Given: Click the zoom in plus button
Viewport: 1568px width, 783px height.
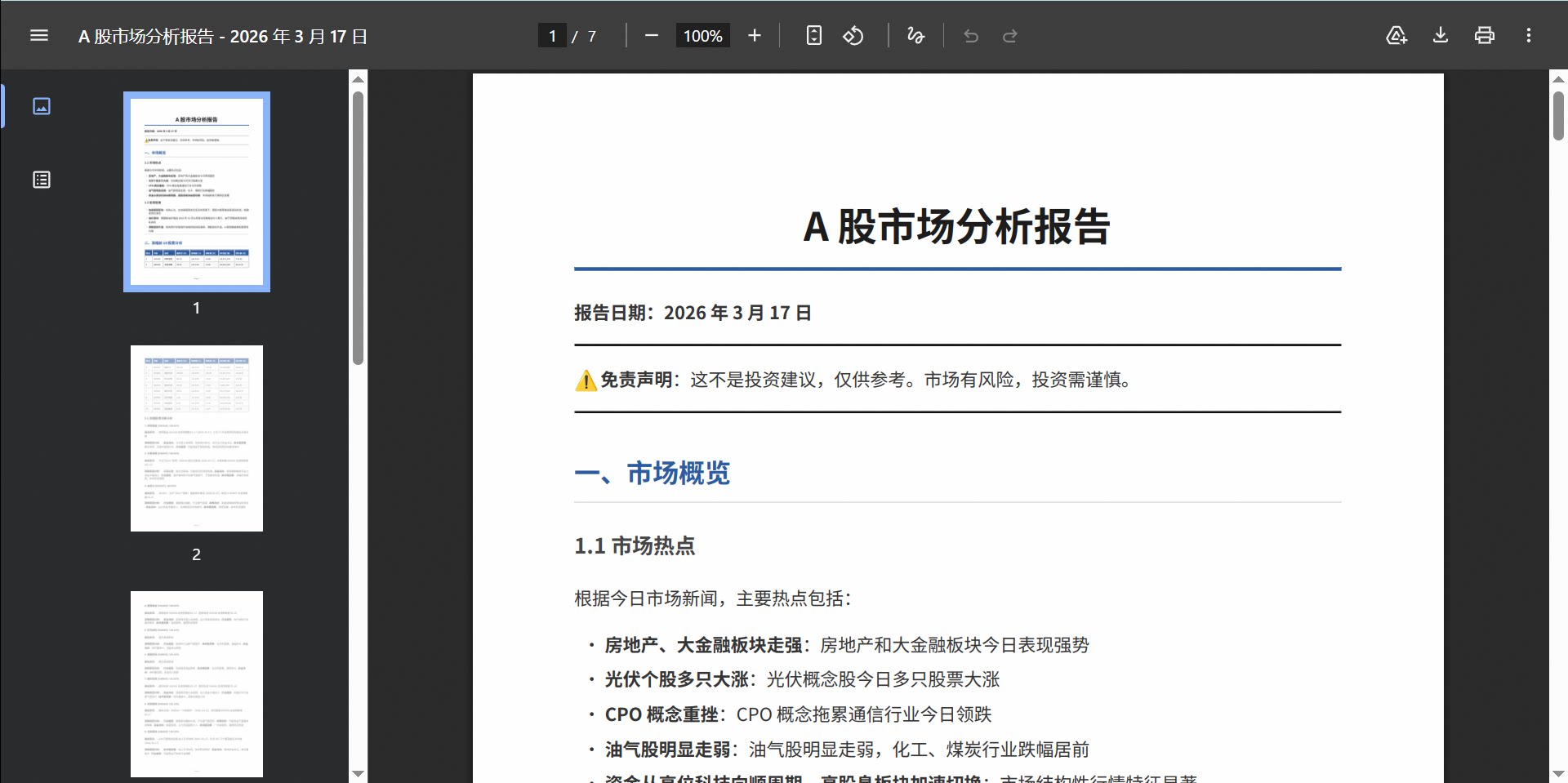Looking at the screenshot, I should click(754, 36).
